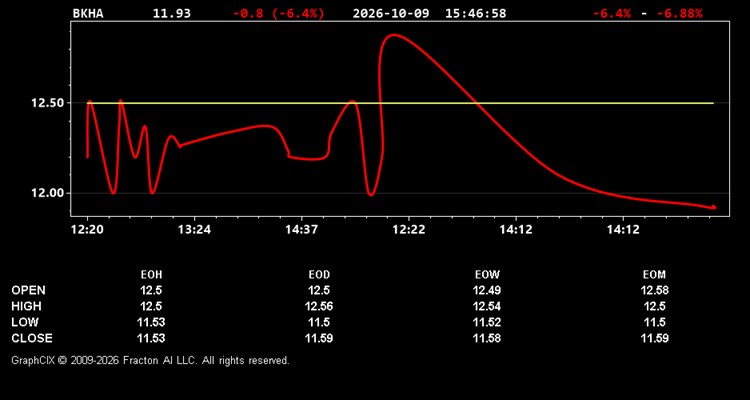Click the EOW close value 11.58
This screenshot has height=400, width=750.
tap(487, 338)
